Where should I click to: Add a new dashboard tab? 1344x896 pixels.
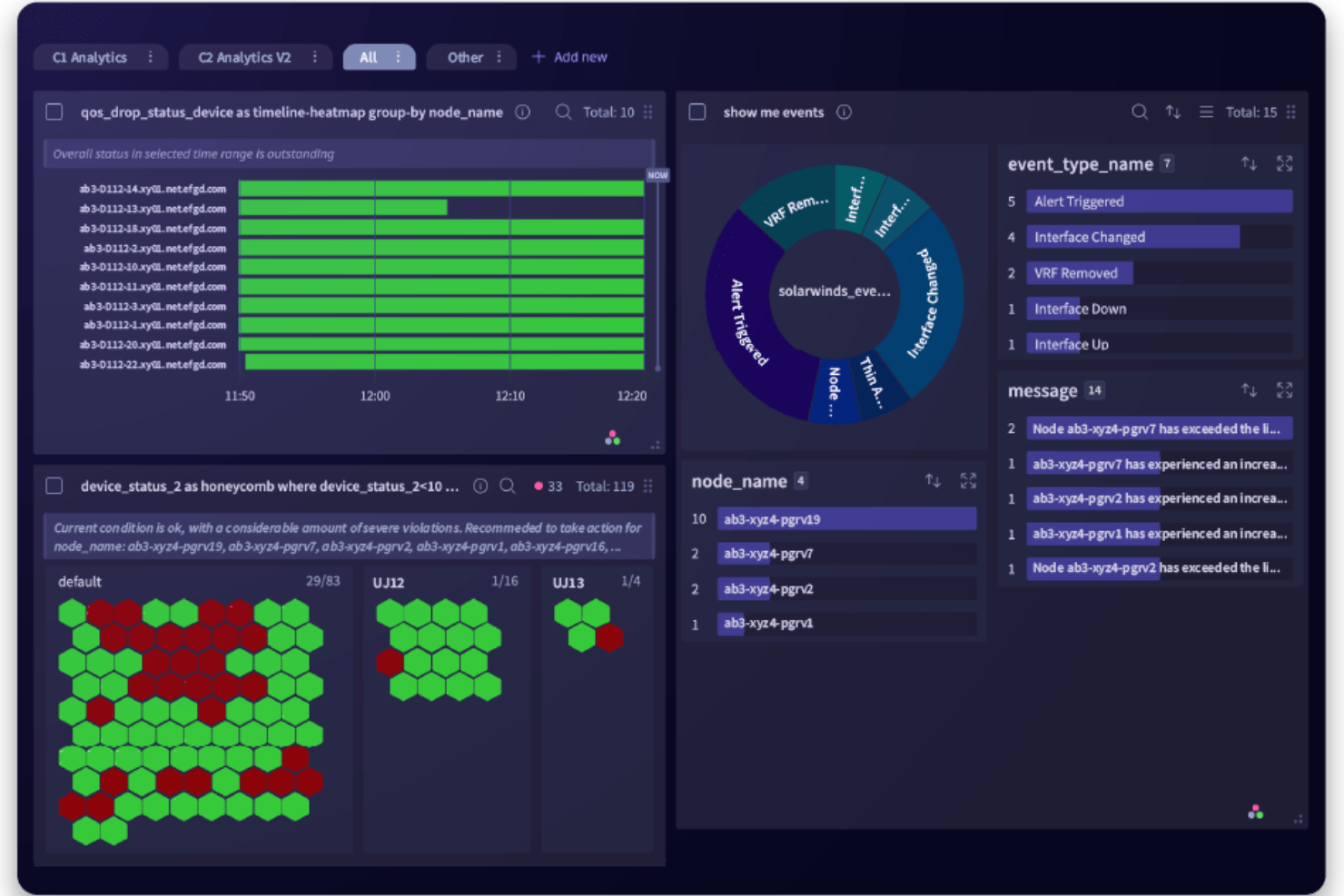569,57
